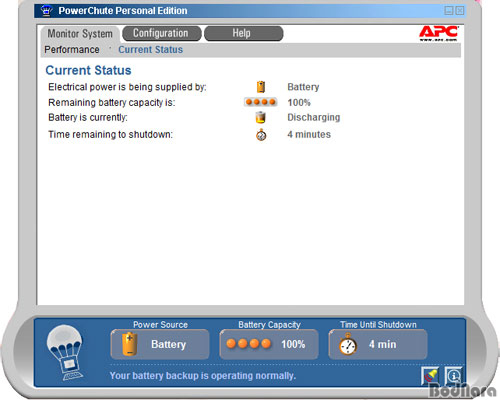Click the '4 minutes' value
The image size is (500, 400).
coord(309,134)
